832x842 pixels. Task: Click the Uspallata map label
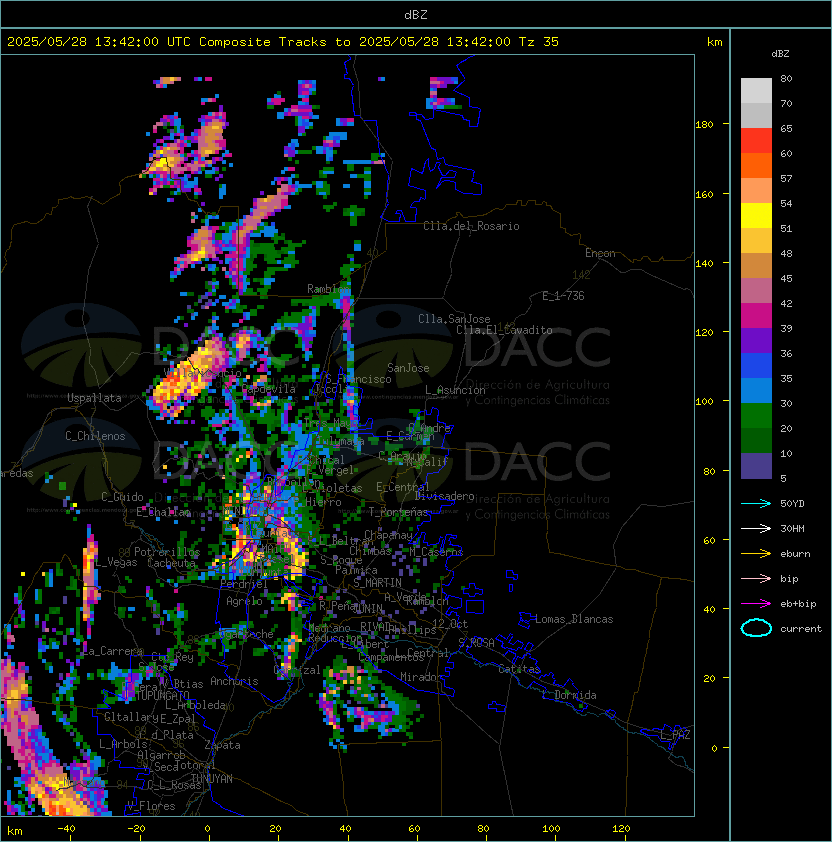pos(94,398)
